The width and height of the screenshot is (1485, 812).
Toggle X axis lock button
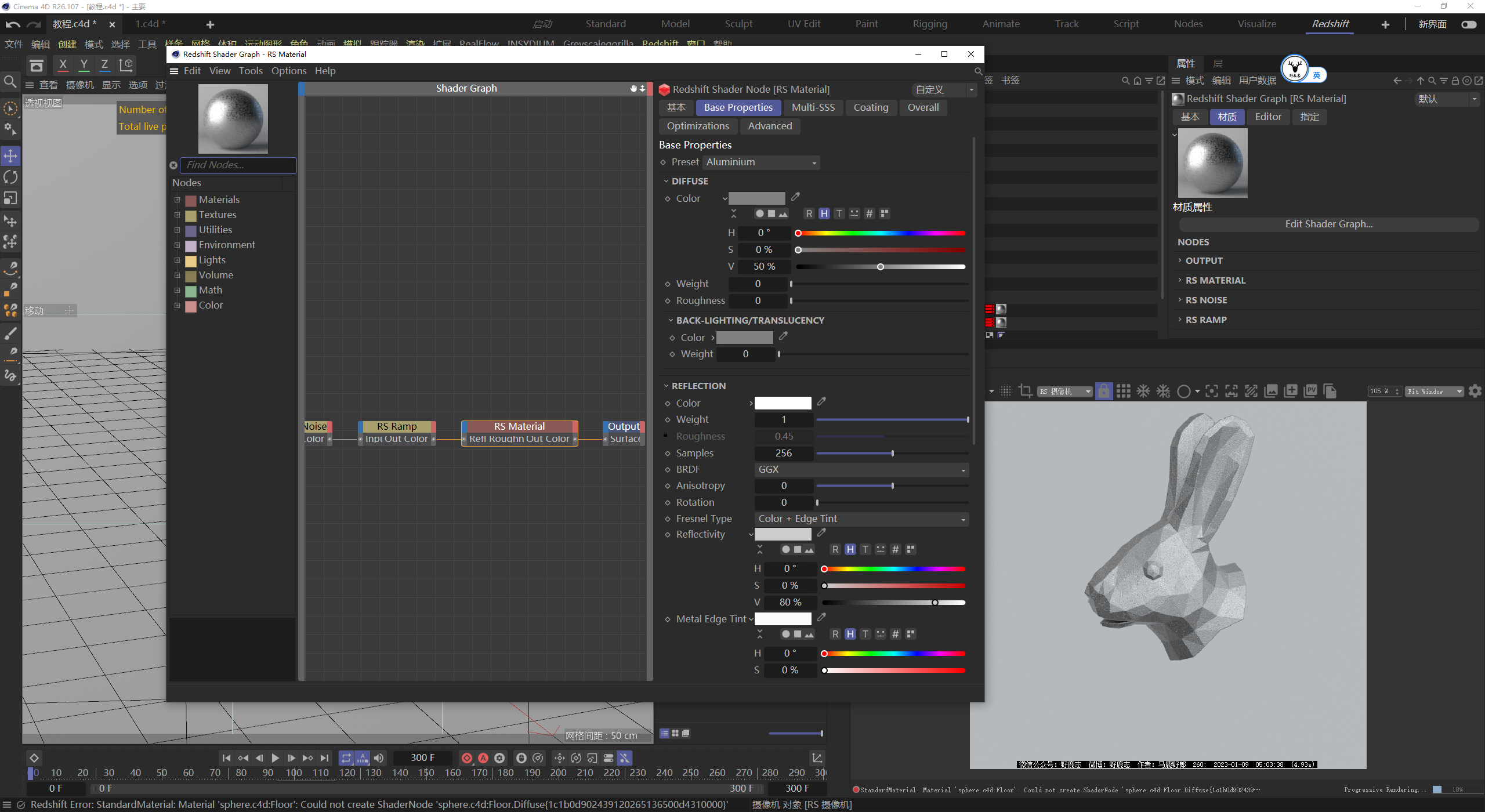click(63, 65)
